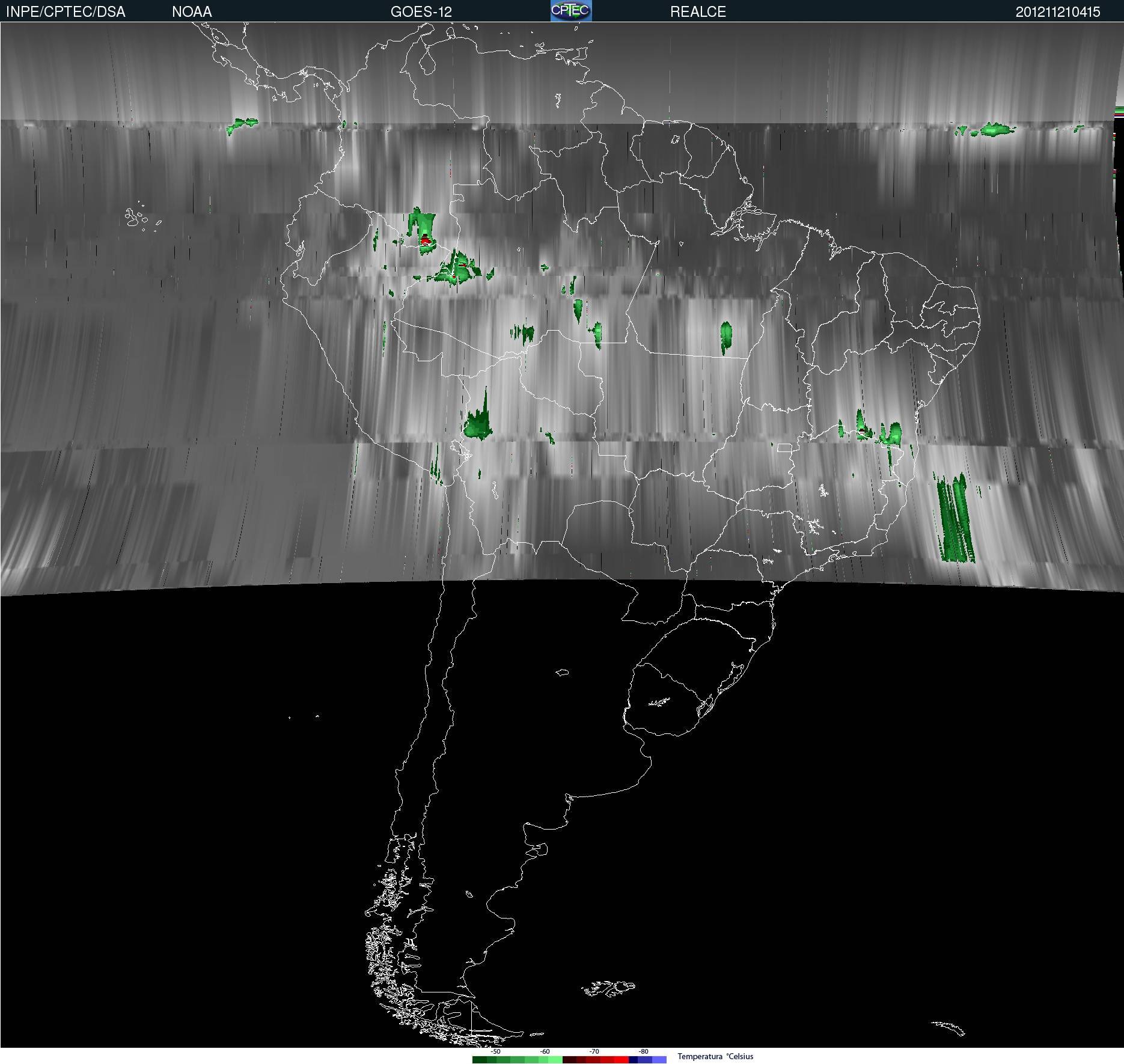Click the NOAA header label
This screenshot has height=1064, width=1124.
click(x=192, y=12)
